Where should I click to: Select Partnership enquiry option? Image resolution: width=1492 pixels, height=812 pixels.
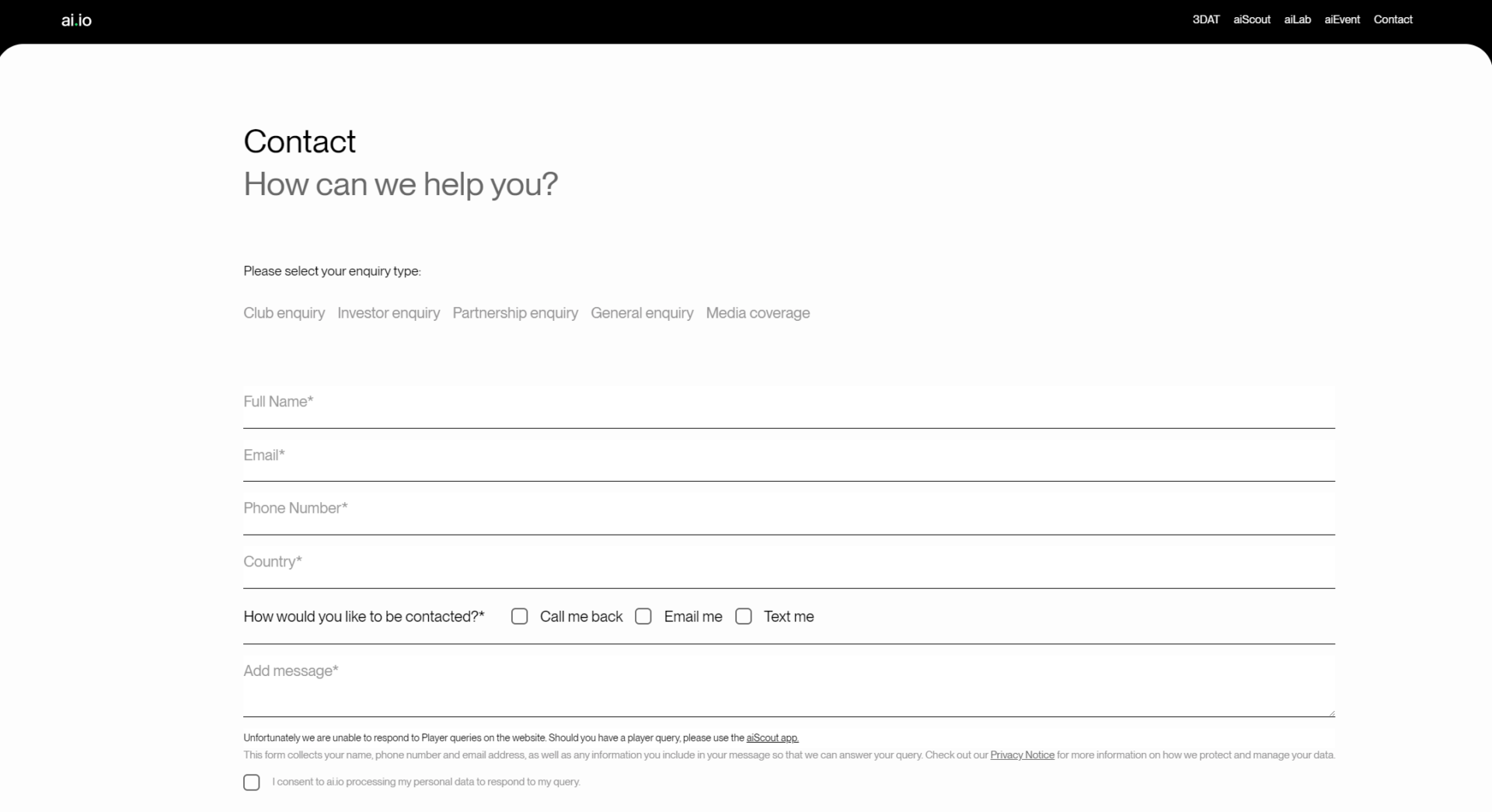pyautogui.click(x=515, y=313)
